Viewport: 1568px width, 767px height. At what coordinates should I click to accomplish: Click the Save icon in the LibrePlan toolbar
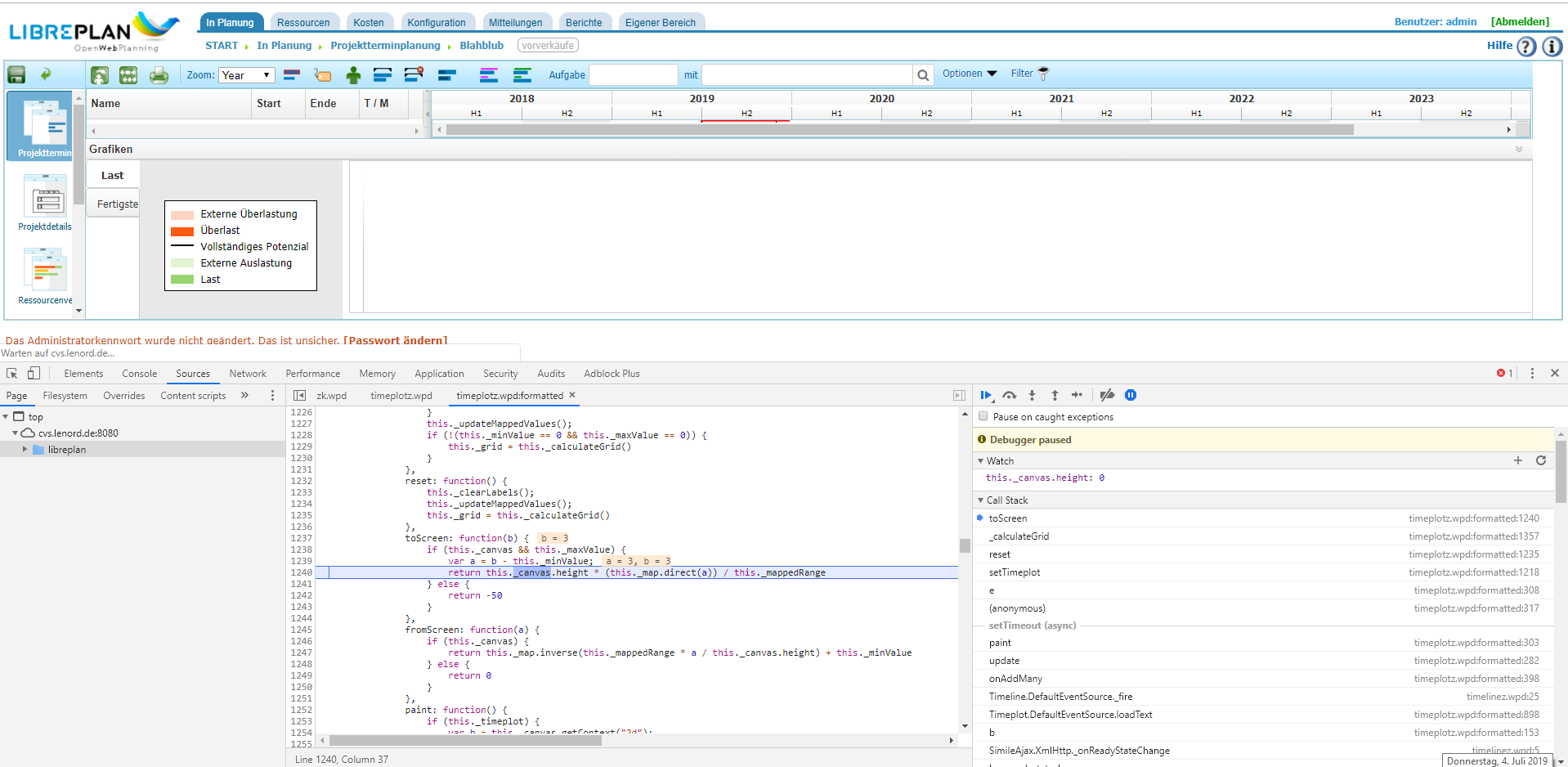click(x=16, y=74)
